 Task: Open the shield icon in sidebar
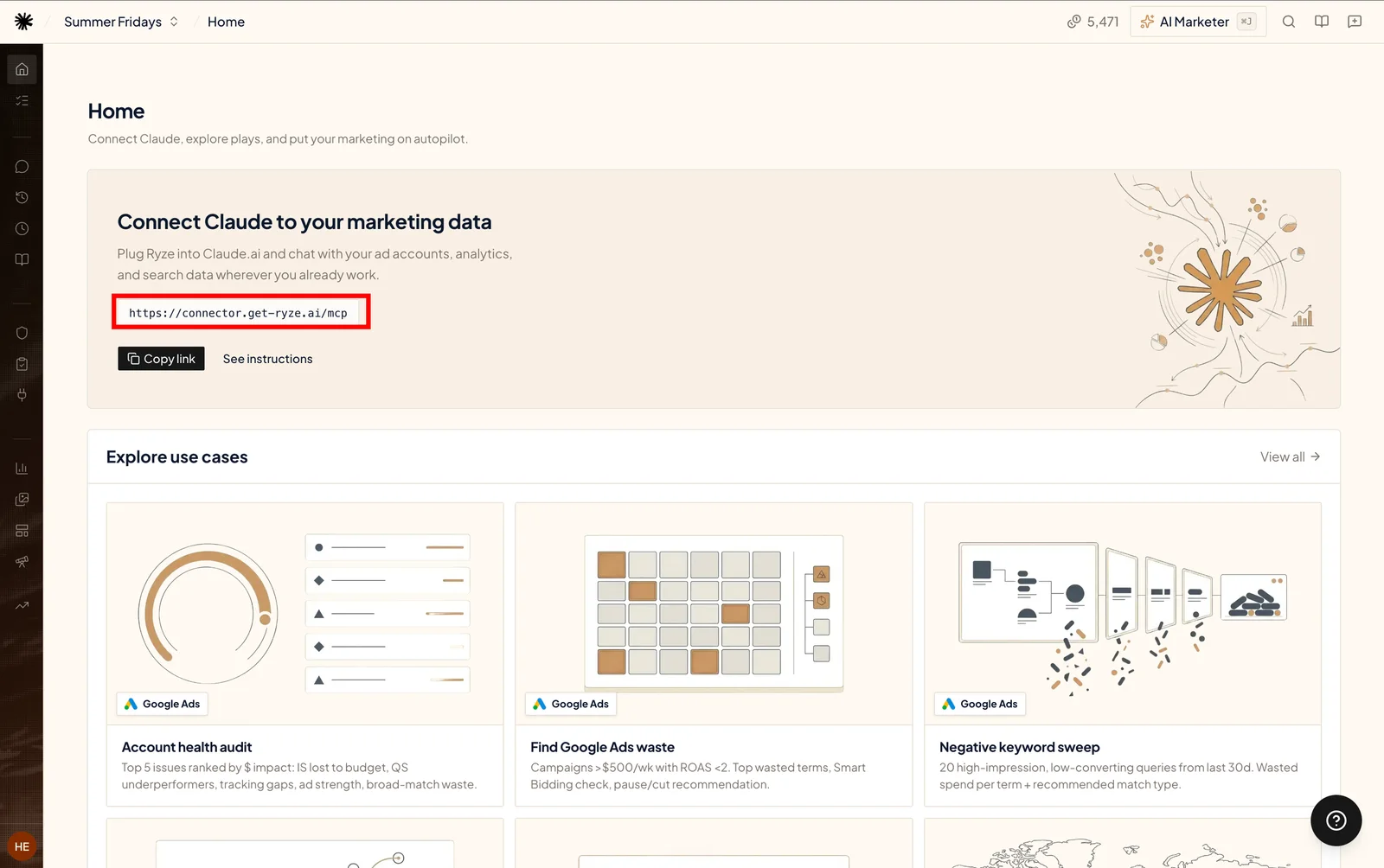pyautogui.click(x=22, y=333)
